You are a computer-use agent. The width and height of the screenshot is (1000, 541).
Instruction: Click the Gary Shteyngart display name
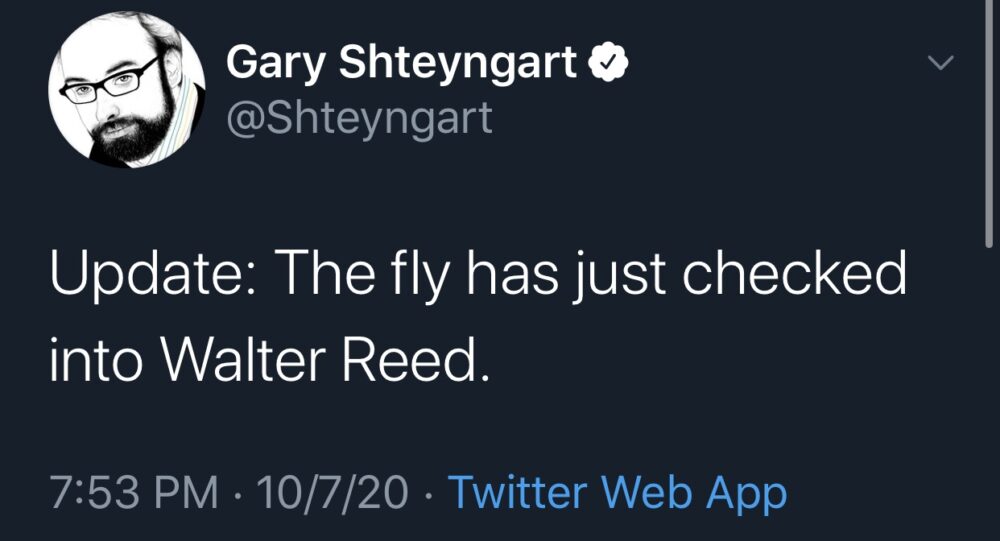[x=402, y=66]
